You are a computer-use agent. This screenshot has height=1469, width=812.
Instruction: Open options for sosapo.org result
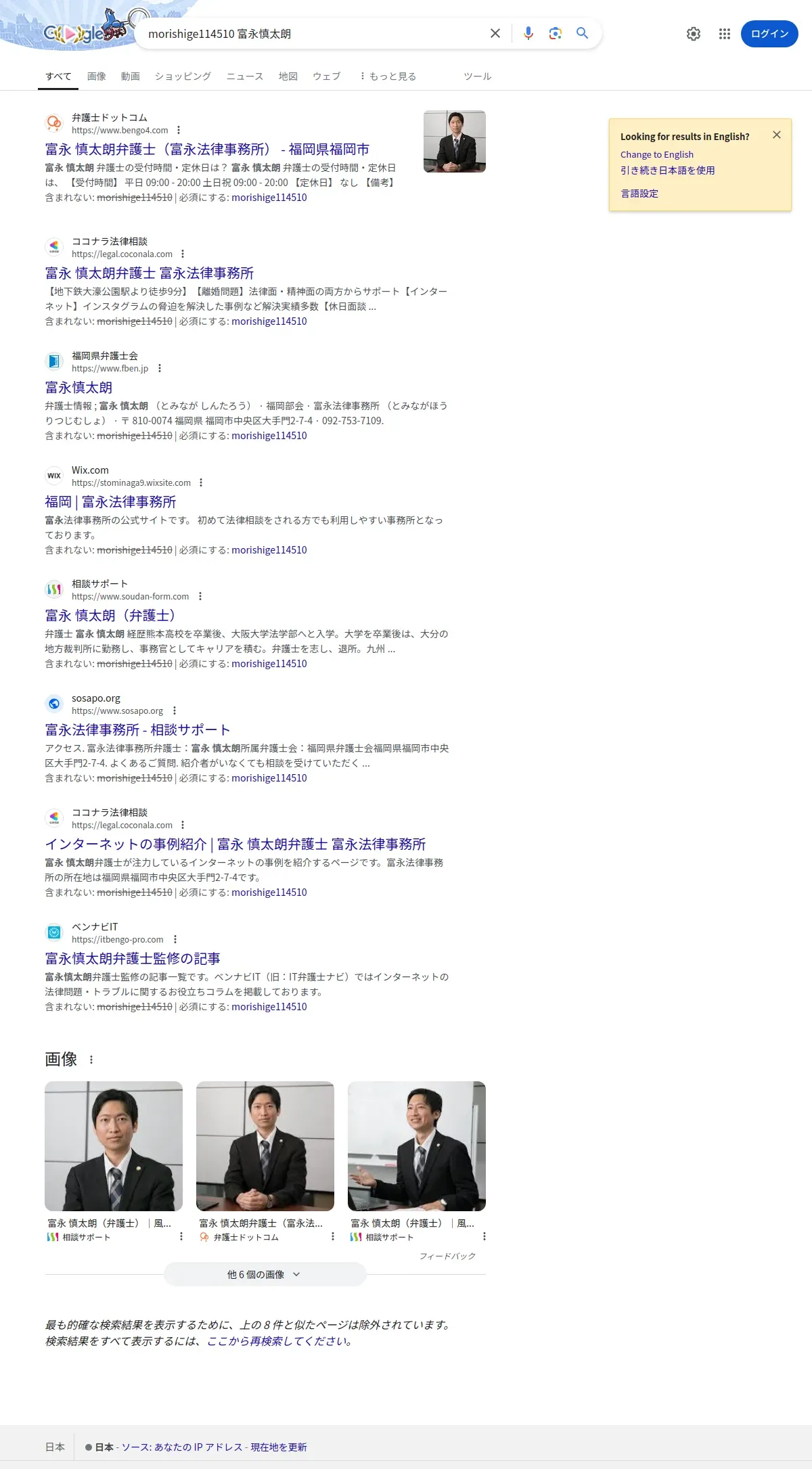tap(175, 710)
